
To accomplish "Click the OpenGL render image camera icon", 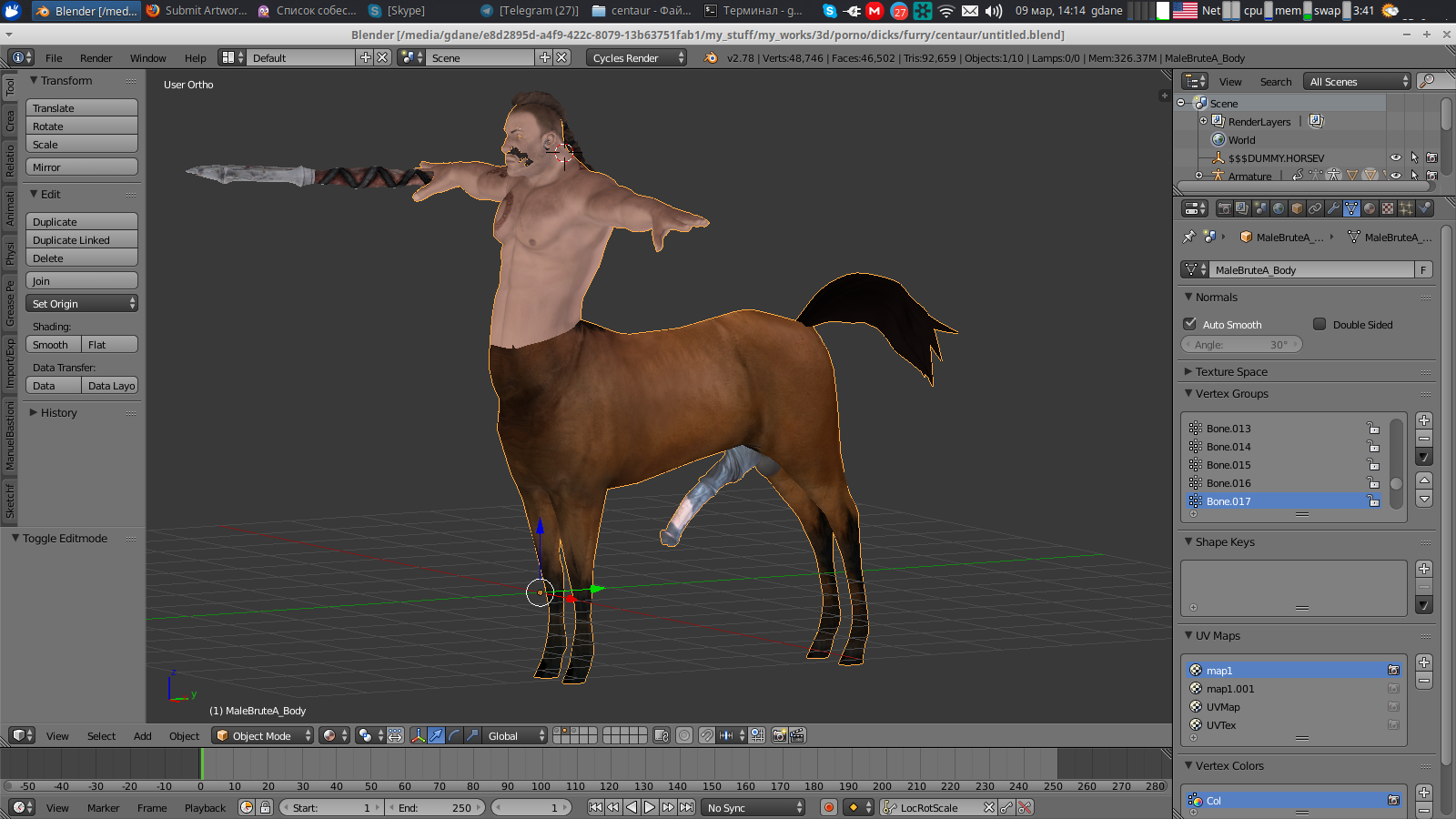I will [x=779, y=735].
